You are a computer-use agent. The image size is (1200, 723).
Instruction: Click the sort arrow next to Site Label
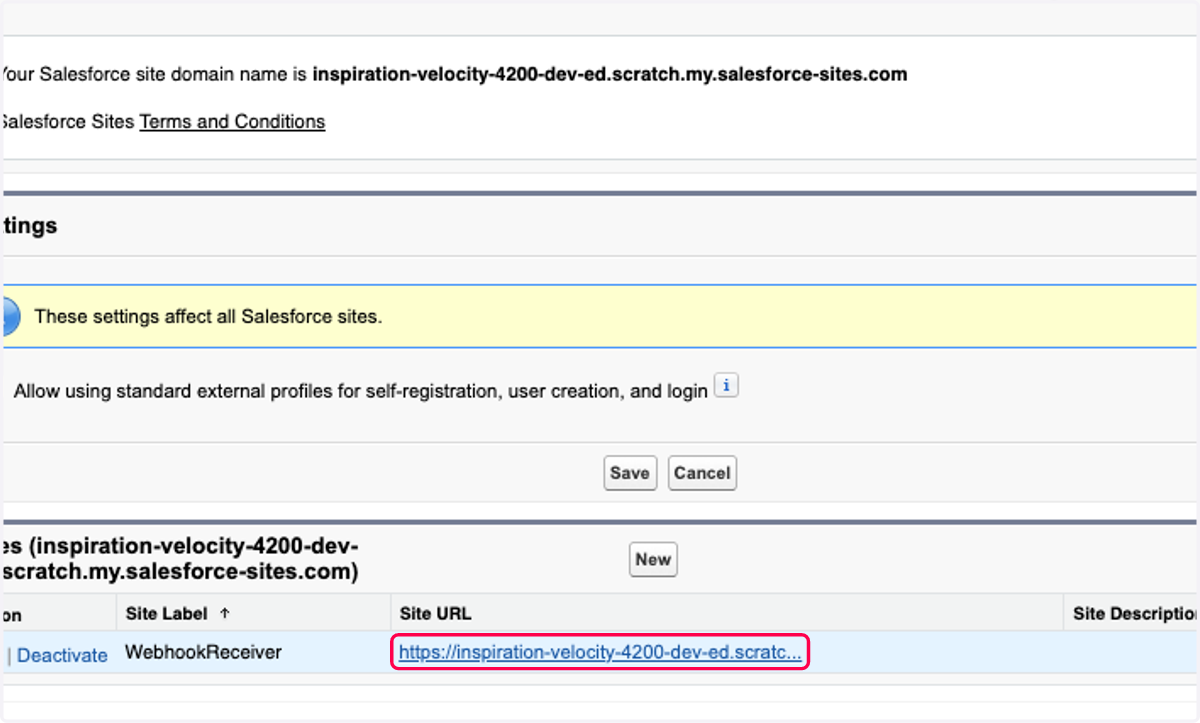tap(224, 613)
